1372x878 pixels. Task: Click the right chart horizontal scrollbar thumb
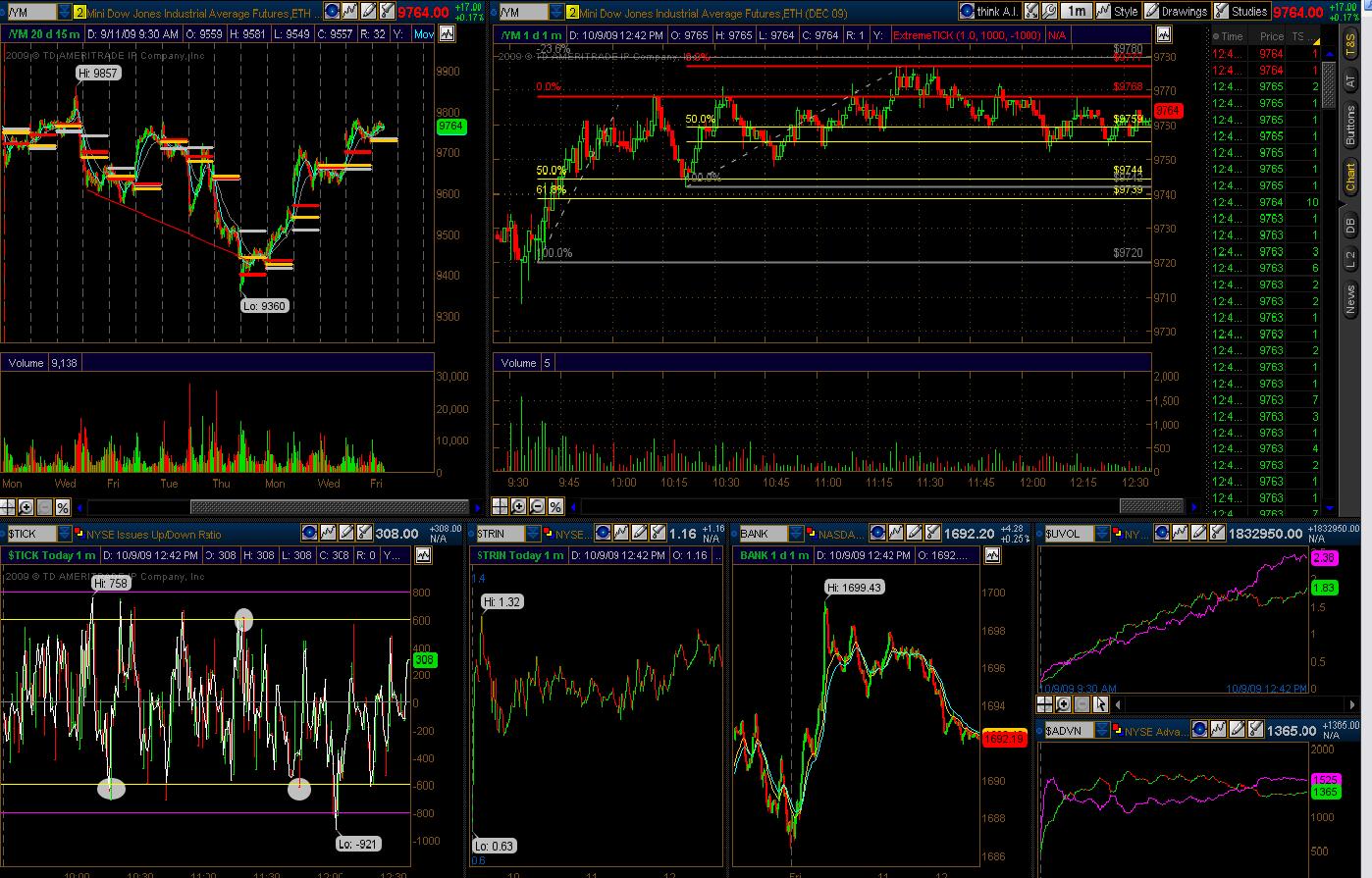[1151, 506]
